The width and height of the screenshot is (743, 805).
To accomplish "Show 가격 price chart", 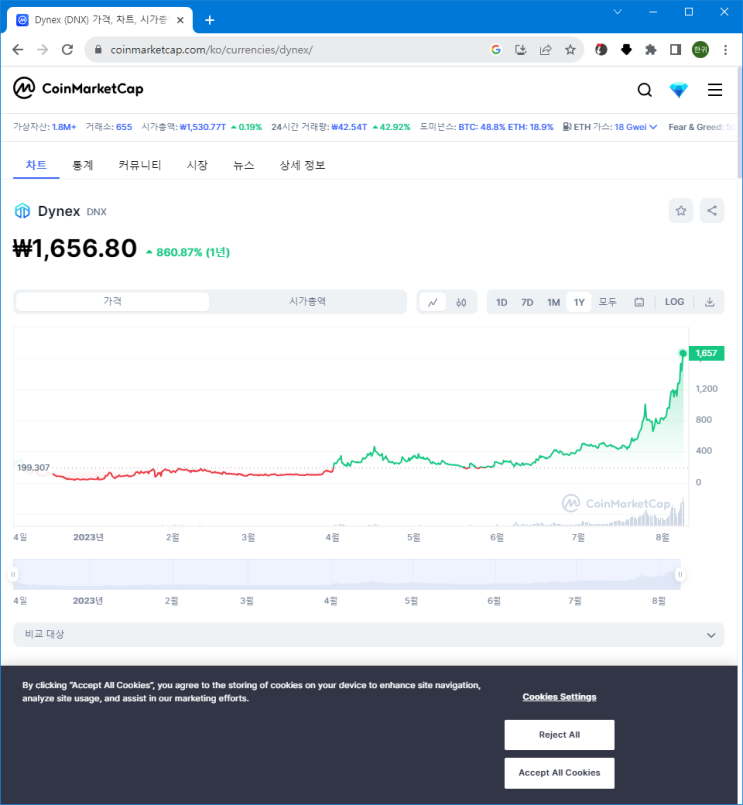I will (x=112, y=301).
